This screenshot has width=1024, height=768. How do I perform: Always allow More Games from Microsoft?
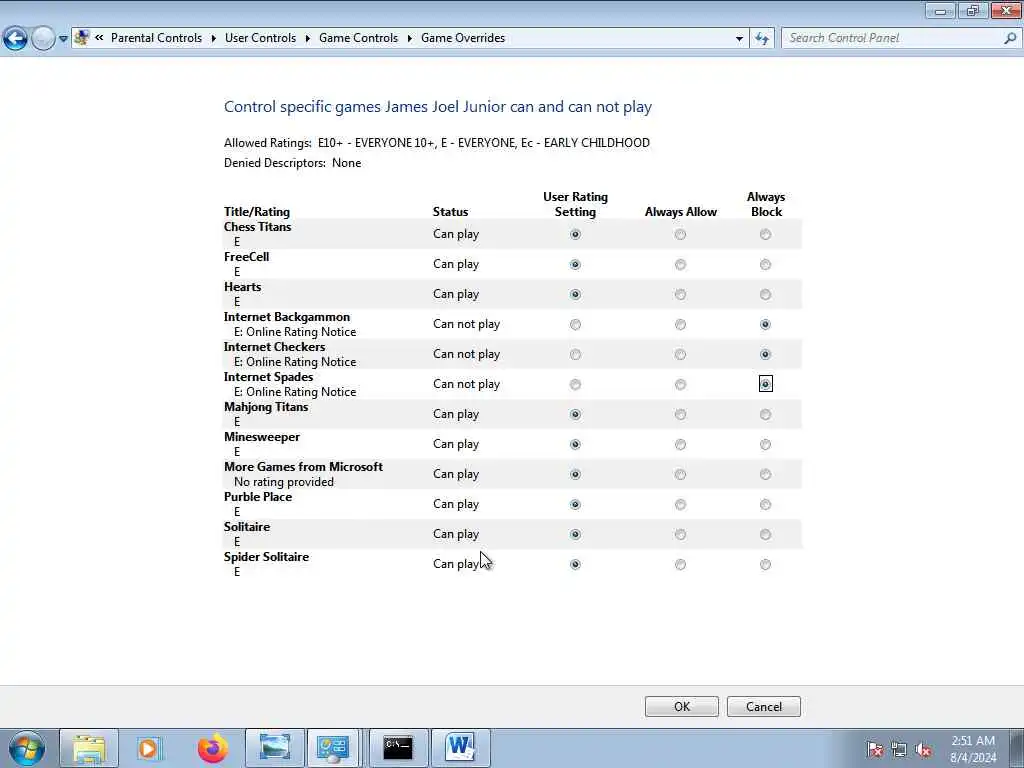coord(680,475)
